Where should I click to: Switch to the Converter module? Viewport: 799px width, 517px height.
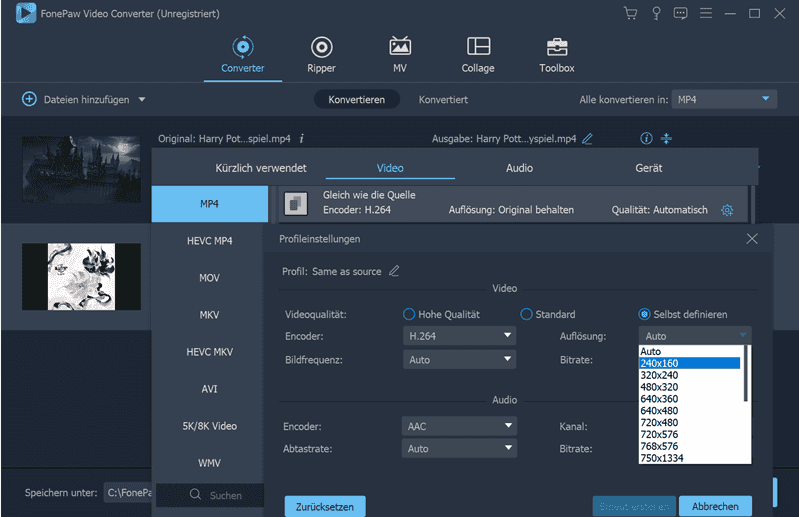(243, 55)
